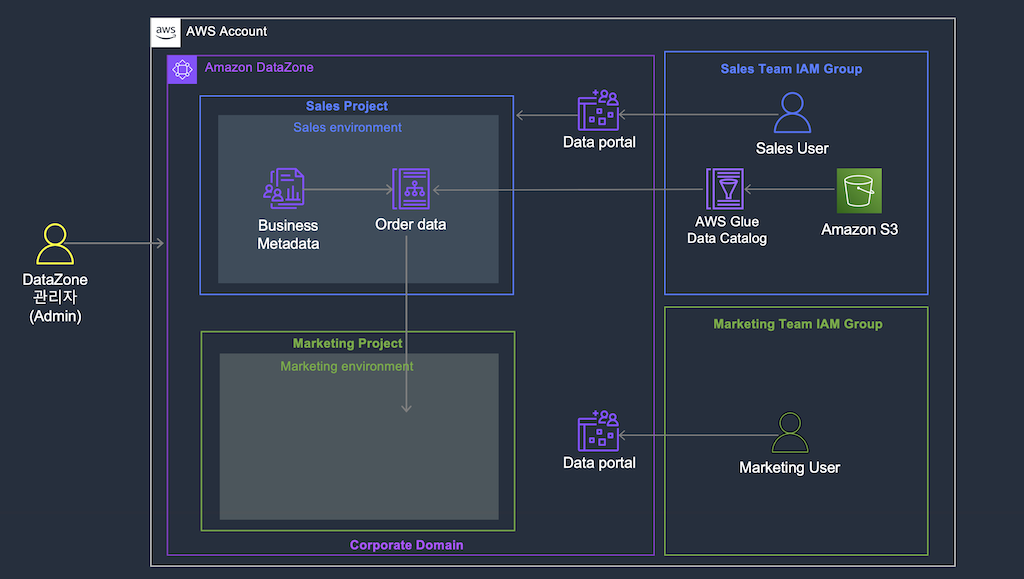
Task: Click the Amazon DataZone service icon
Action: 182,69
